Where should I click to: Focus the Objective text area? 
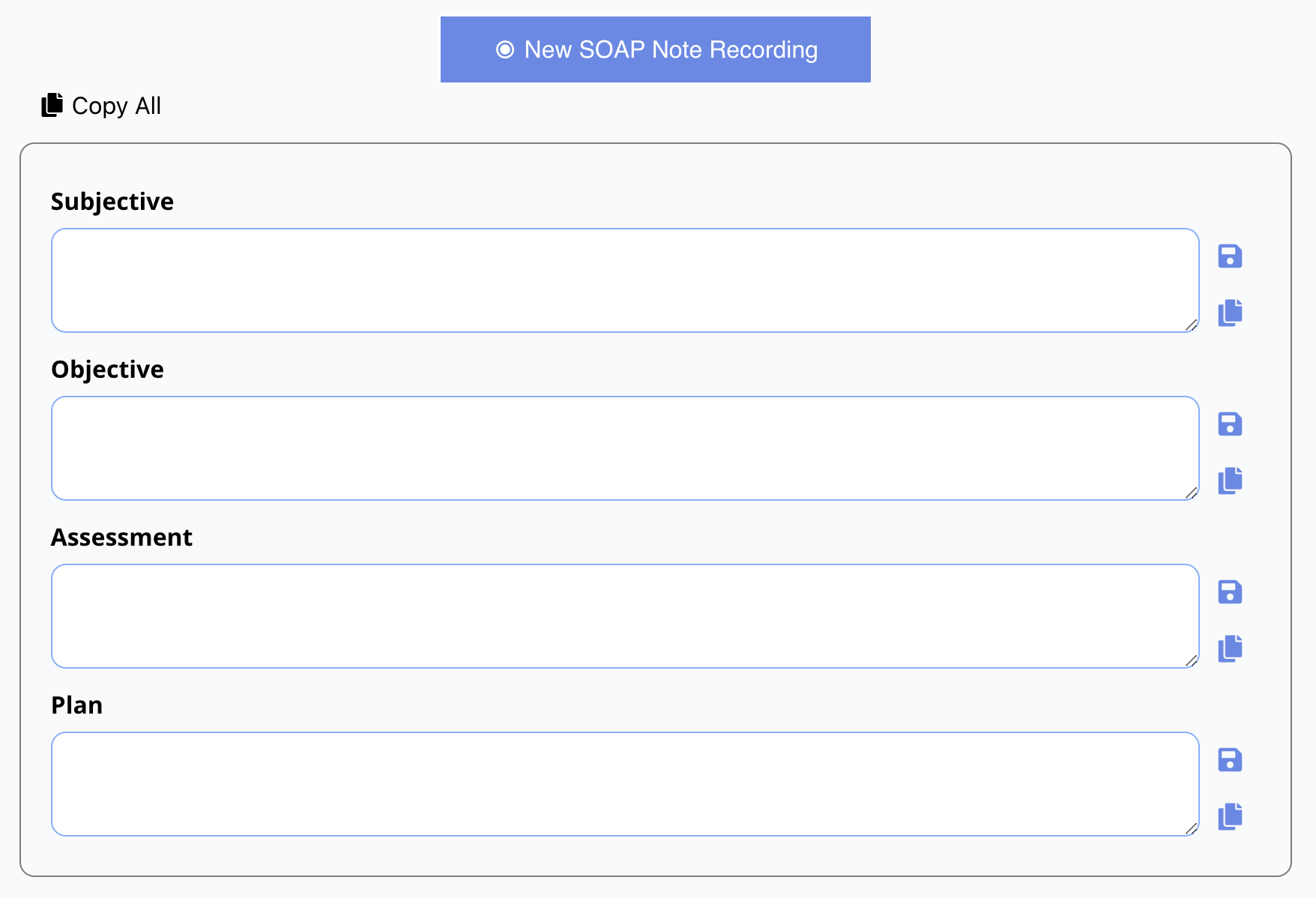[624, 448]
